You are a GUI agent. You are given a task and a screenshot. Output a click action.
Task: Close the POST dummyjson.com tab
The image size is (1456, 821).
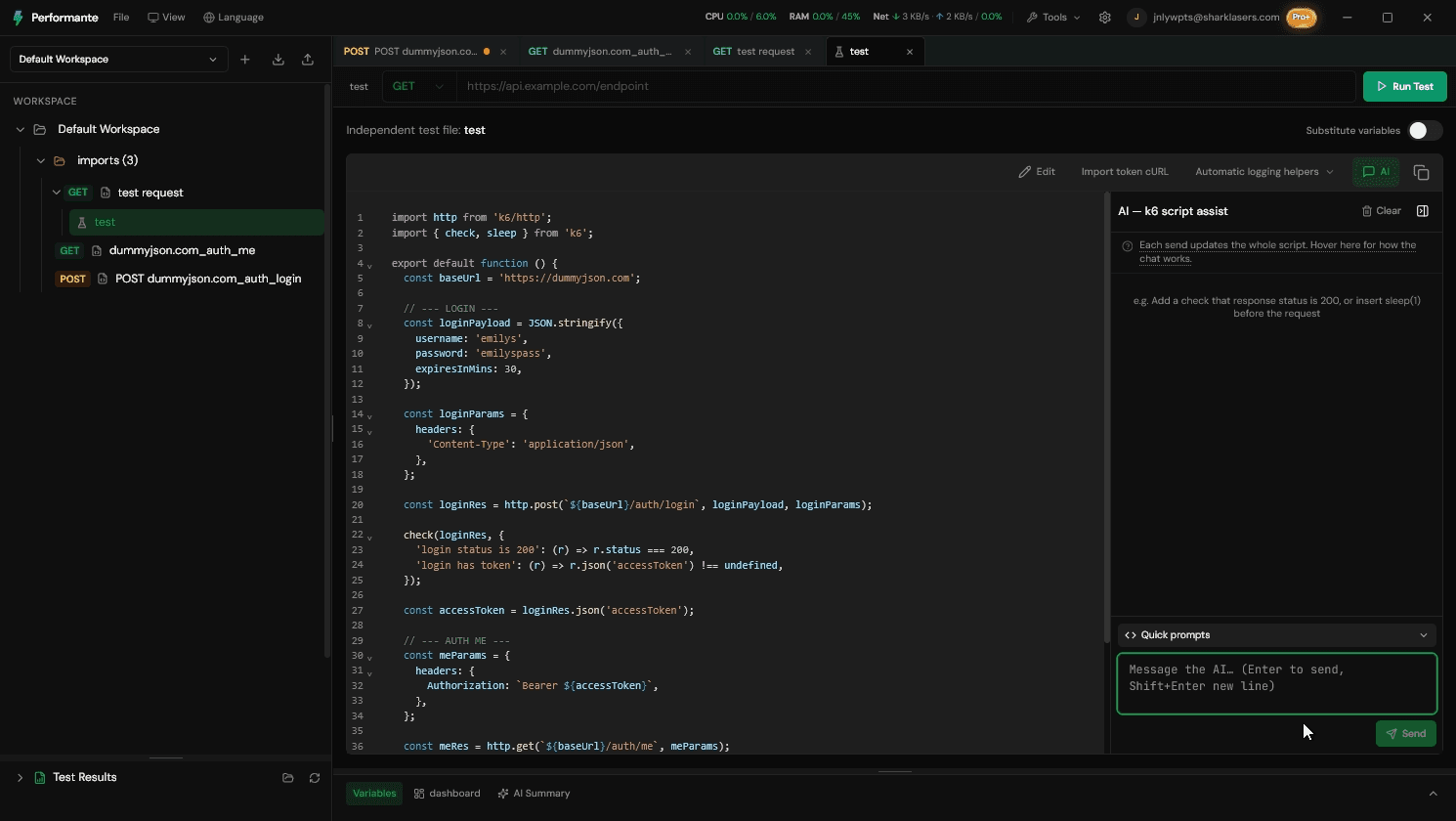point(503,52)
